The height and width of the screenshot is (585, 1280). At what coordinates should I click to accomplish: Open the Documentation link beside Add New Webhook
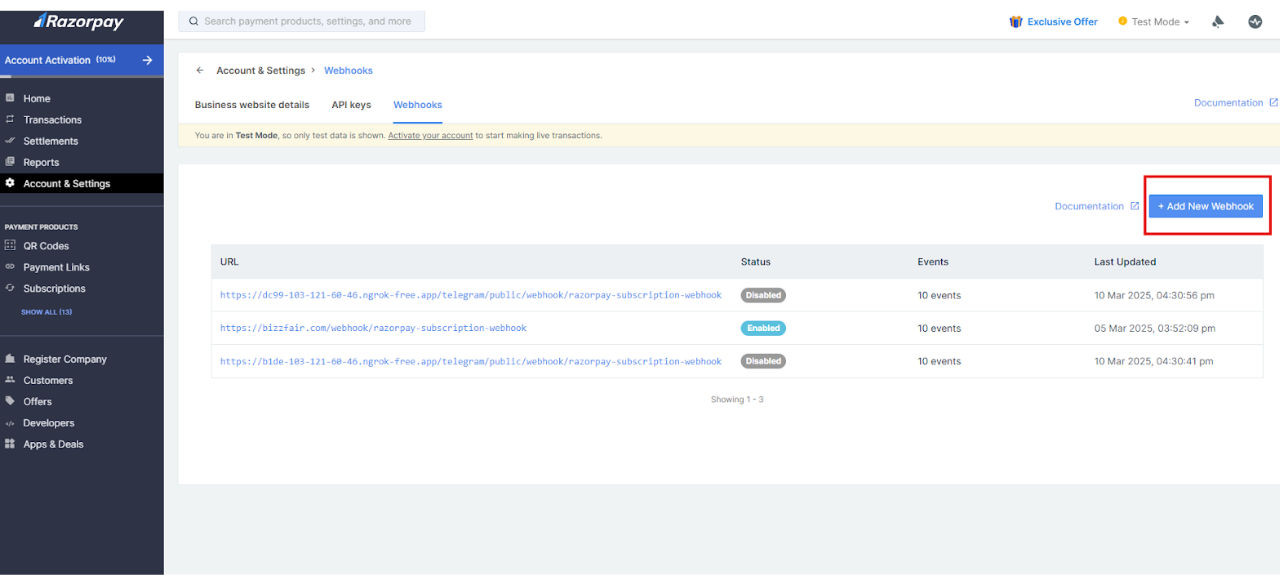pyautogui.click(x=1089, y=206)
